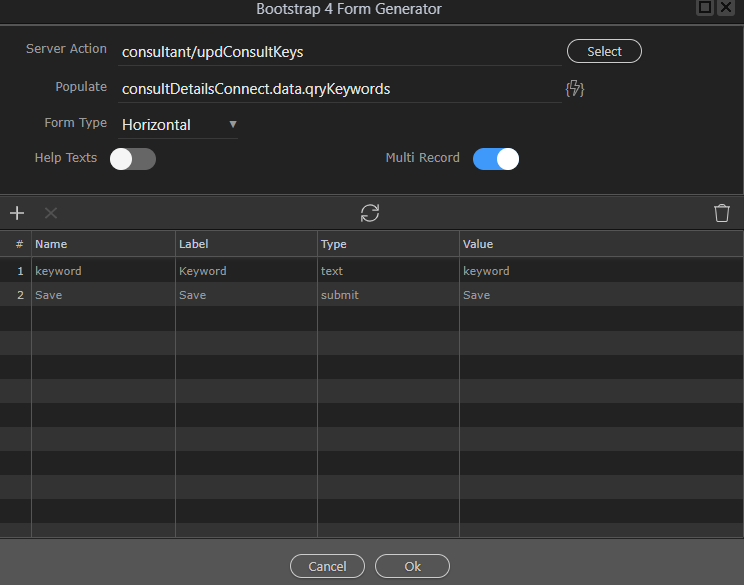Click the Server Action input field

[338, 52]
